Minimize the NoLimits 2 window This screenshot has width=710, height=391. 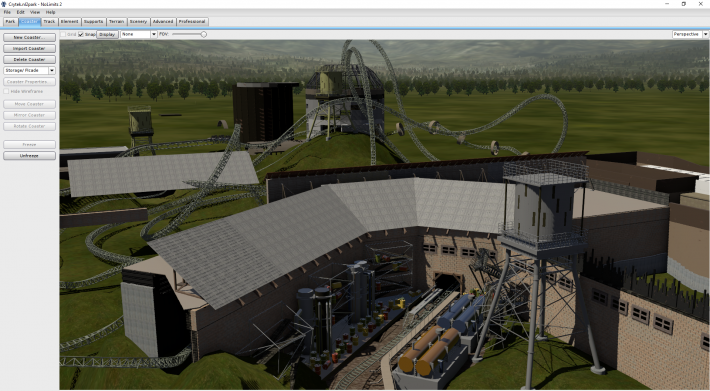(667, 4)
